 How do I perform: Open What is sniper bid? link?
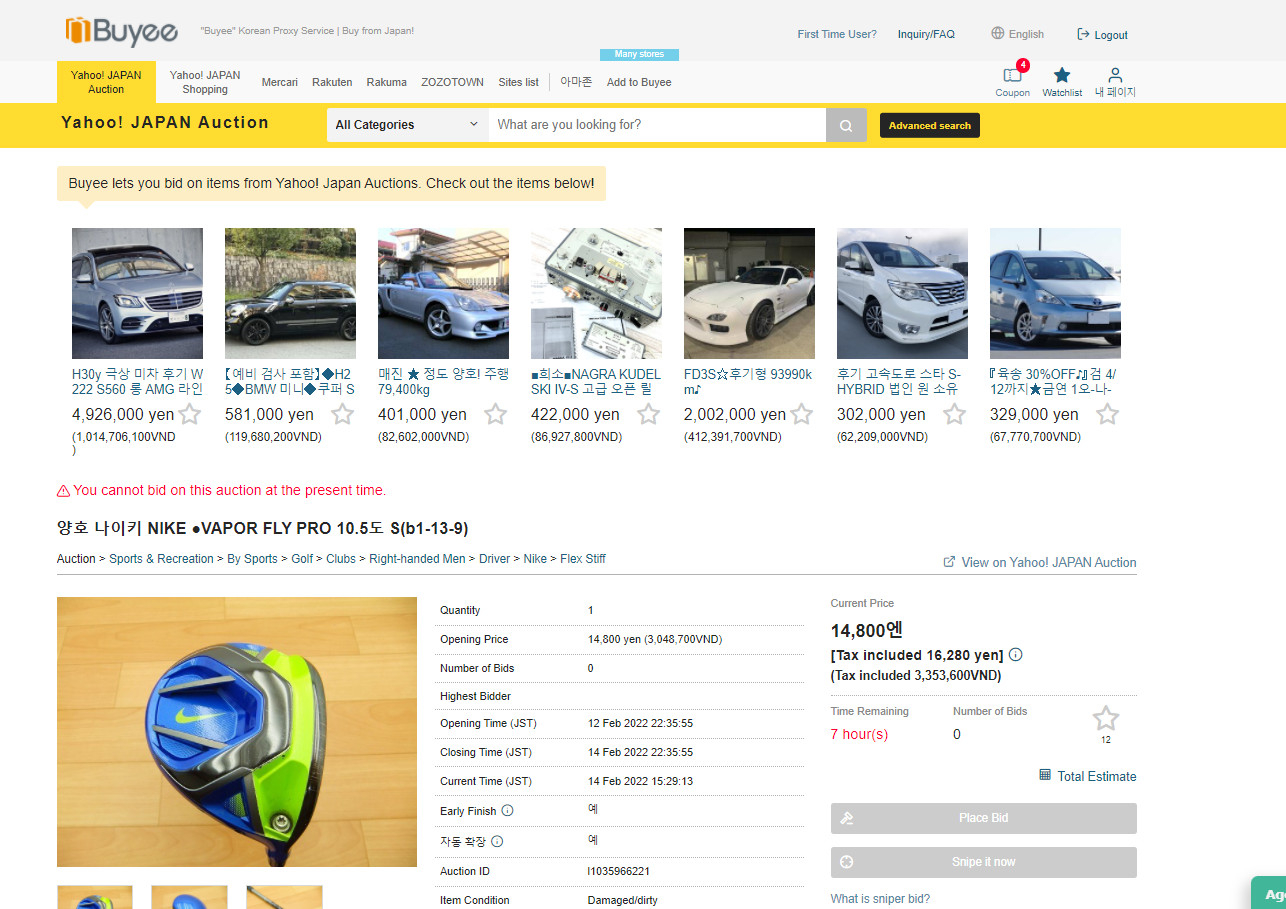coord(880,899)
